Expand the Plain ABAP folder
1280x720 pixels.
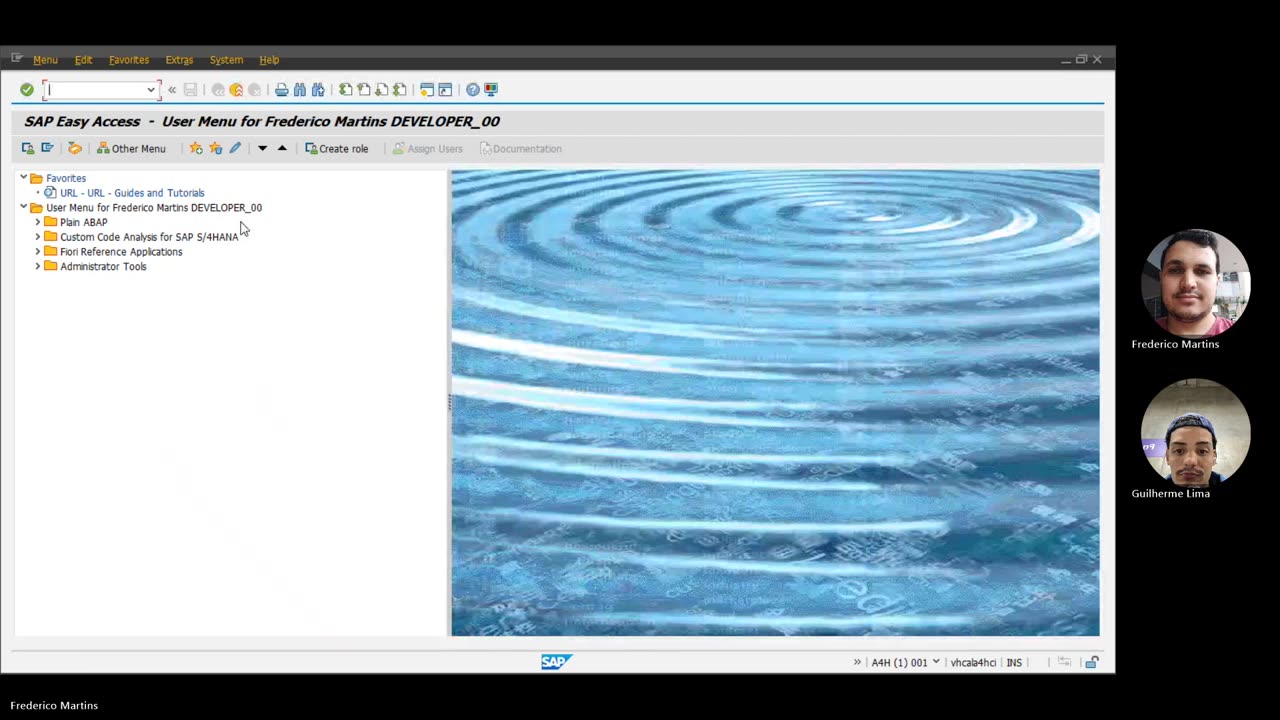(x=38, y=222)
